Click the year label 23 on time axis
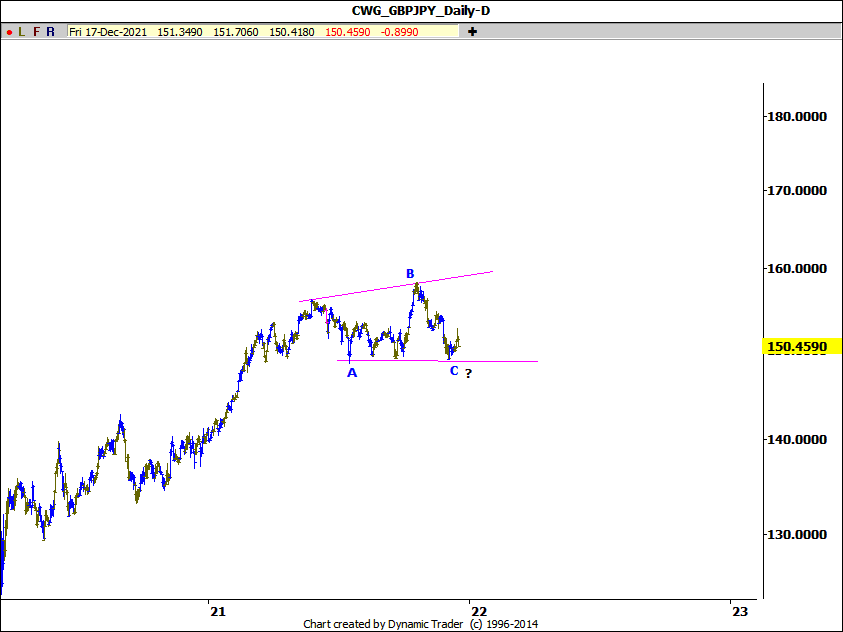Image resolution: width=843 pixels, height=632 pixels. 740,611
